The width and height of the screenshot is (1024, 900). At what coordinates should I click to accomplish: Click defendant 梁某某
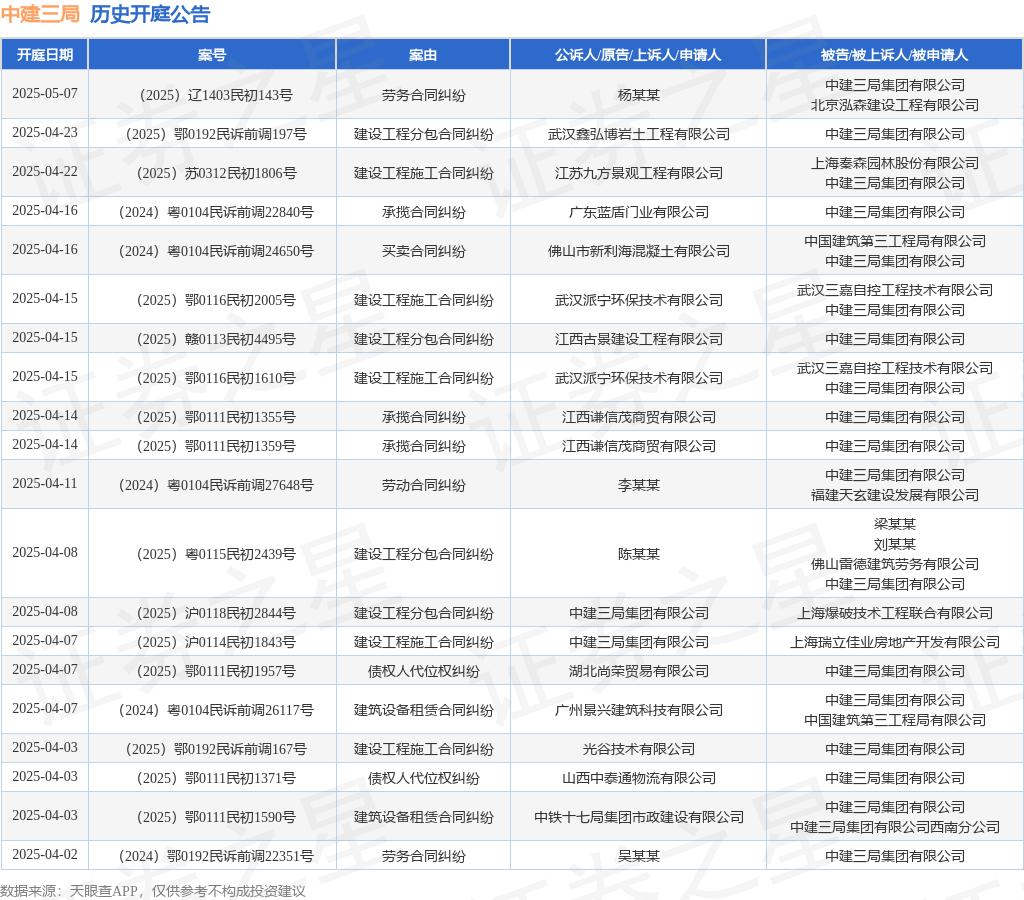click(x=894, y=524)
